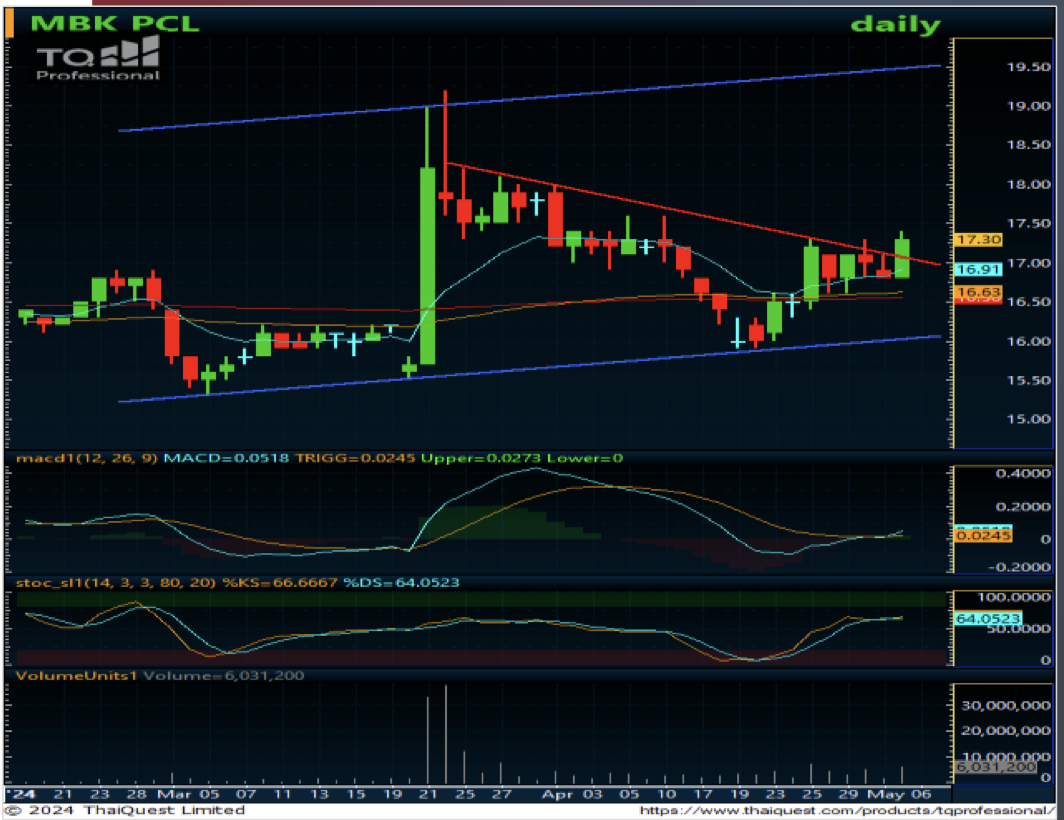The height and width of the screenshot is (820, 1064).
Task: Select the cyan 16.91 price tag
Action: pyautogui.click(x=978, y=269)
